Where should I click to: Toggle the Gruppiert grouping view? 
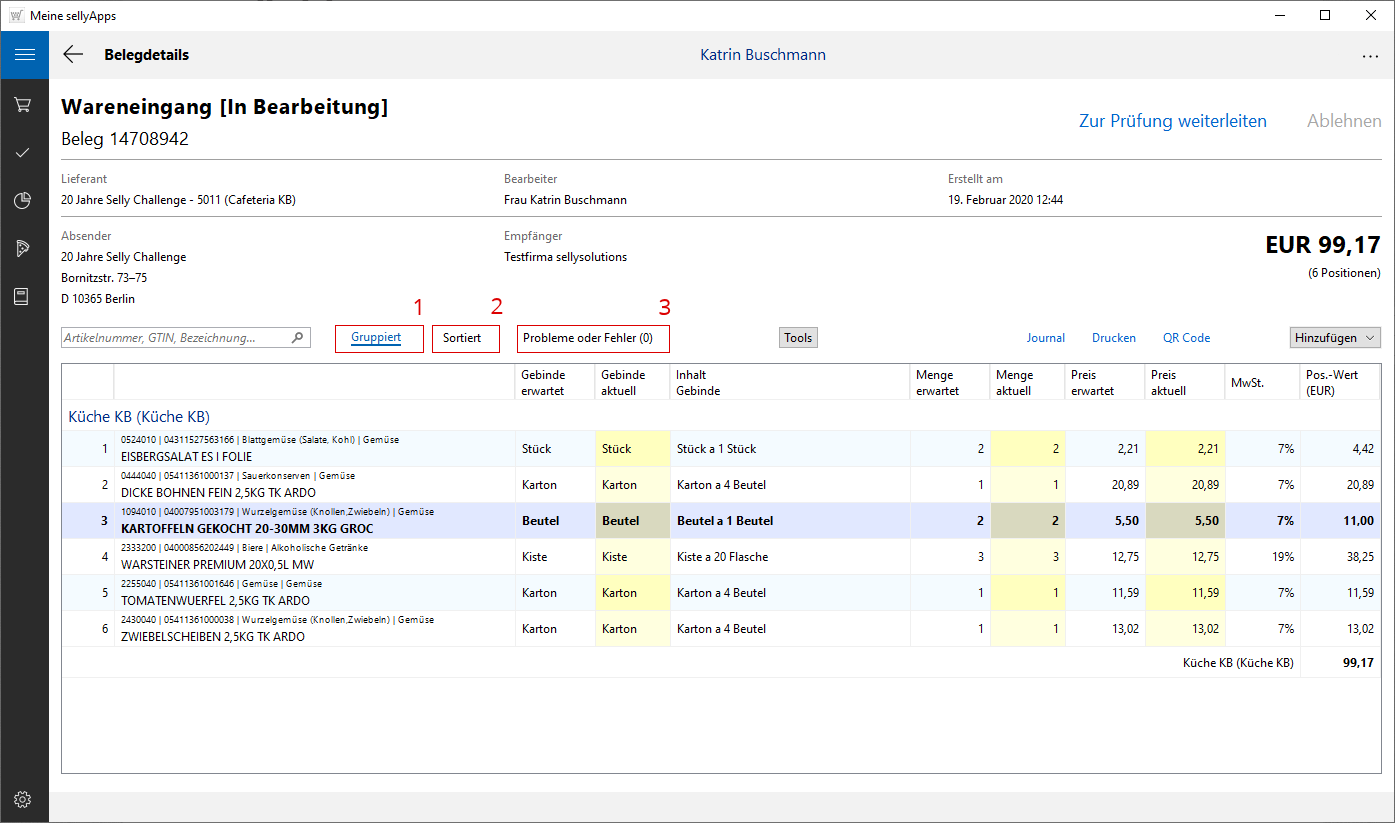(376, 338)
